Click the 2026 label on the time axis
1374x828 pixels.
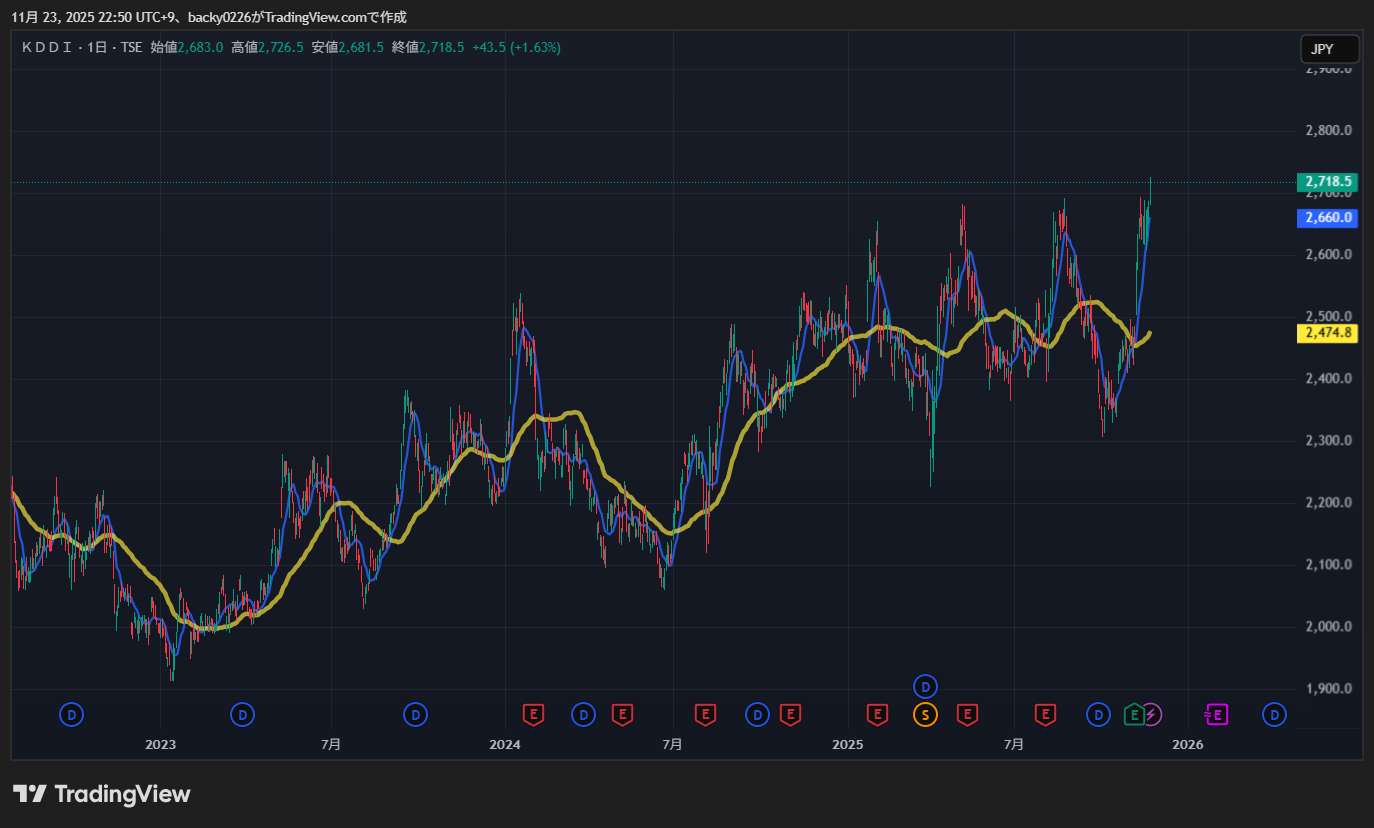tap(1187, 744)
